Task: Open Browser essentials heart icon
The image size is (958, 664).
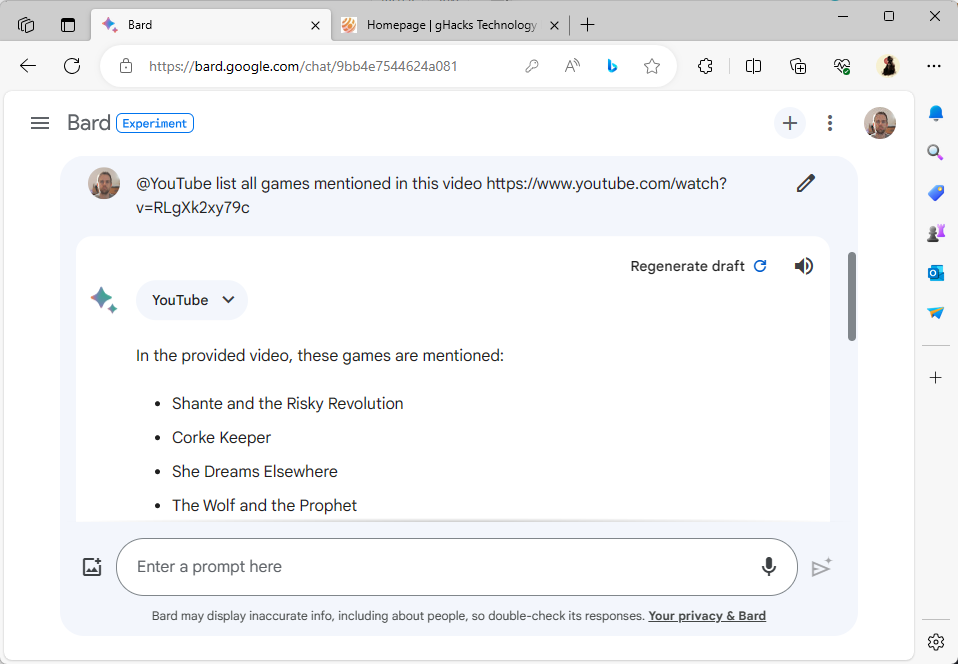Action: (x=842, y=66)
